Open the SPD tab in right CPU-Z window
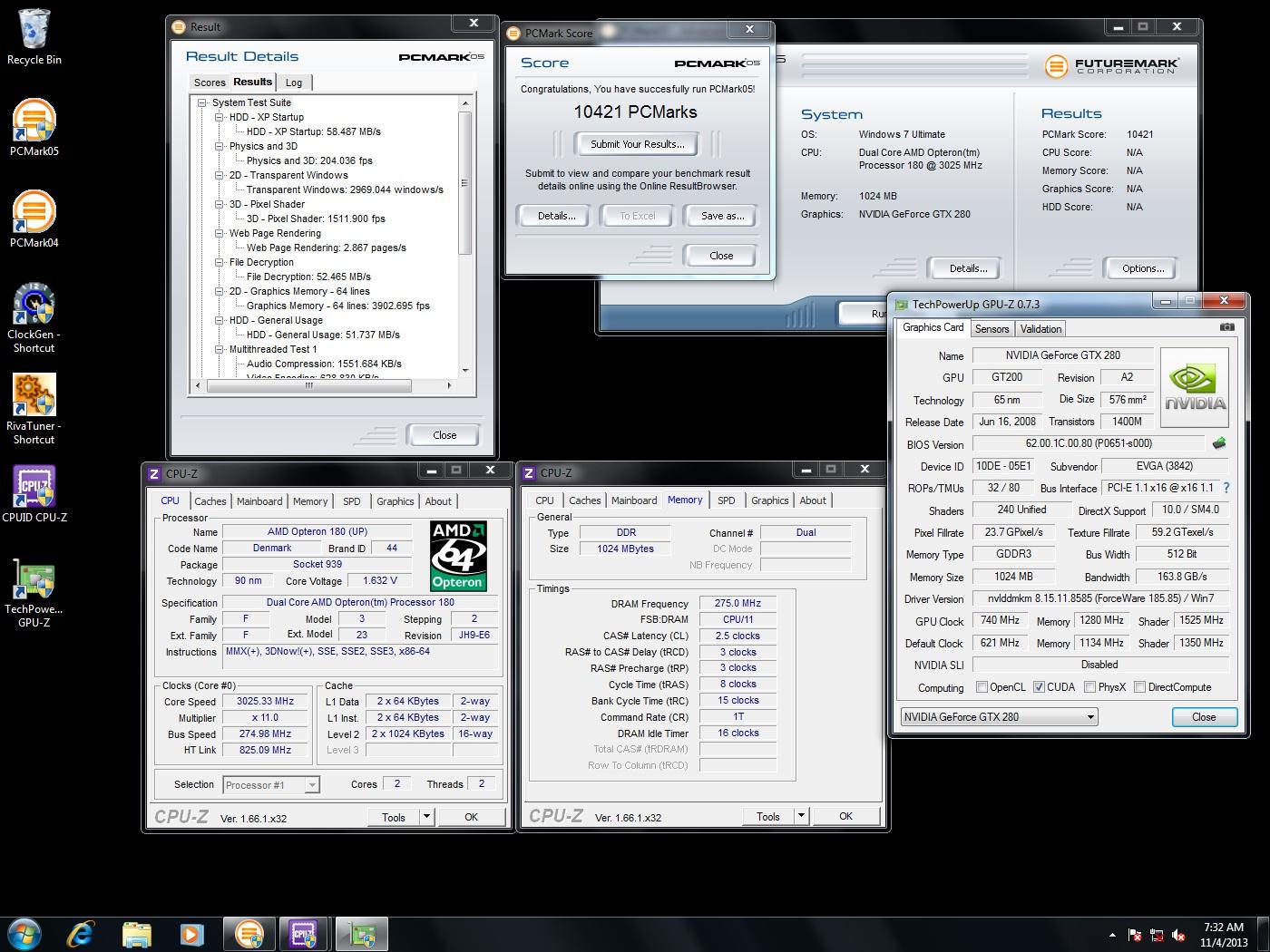 coord(726,500)
